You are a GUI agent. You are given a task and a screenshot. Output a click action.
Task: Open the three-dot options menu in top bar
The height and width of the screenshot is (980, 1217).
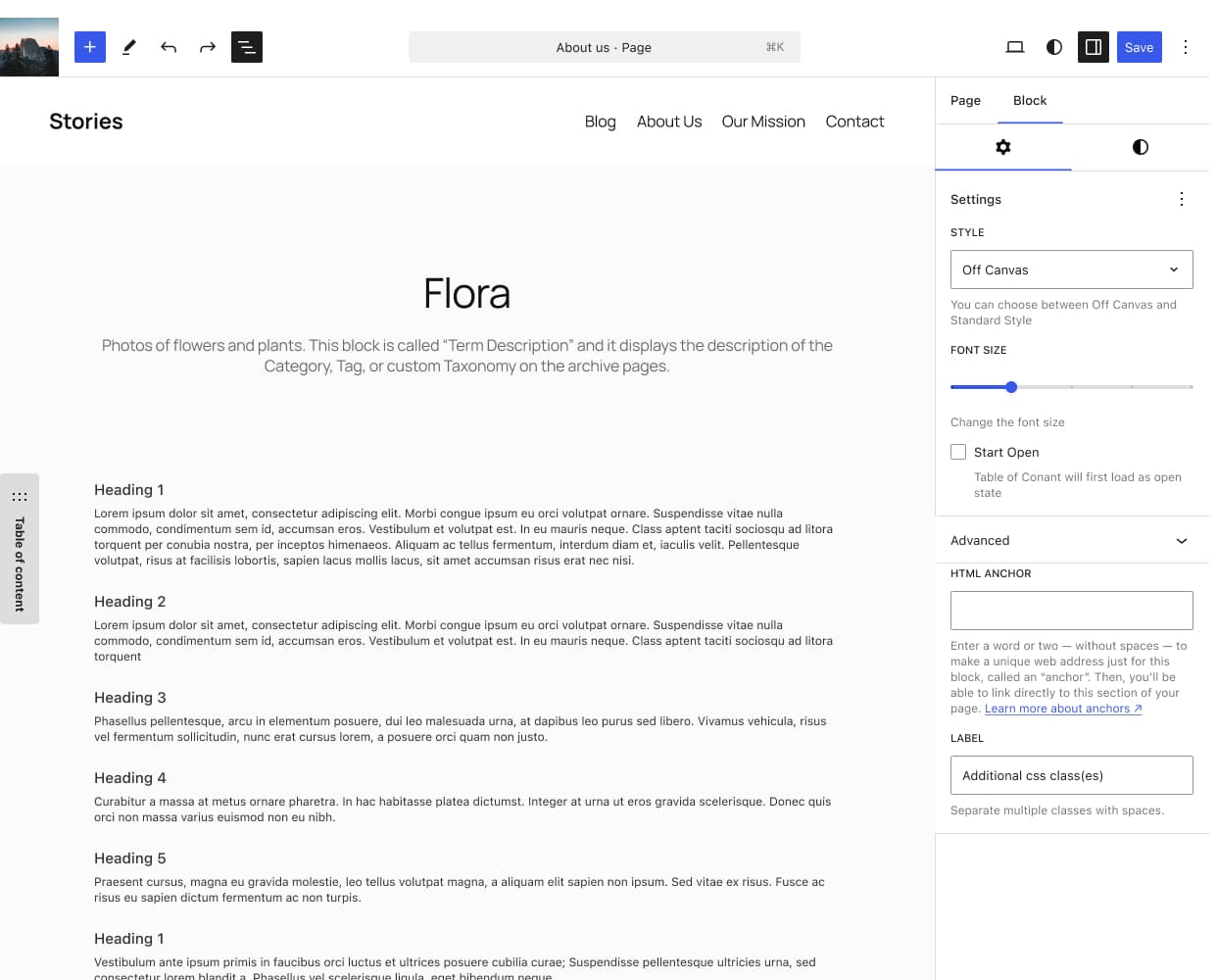coord(1186,47)
